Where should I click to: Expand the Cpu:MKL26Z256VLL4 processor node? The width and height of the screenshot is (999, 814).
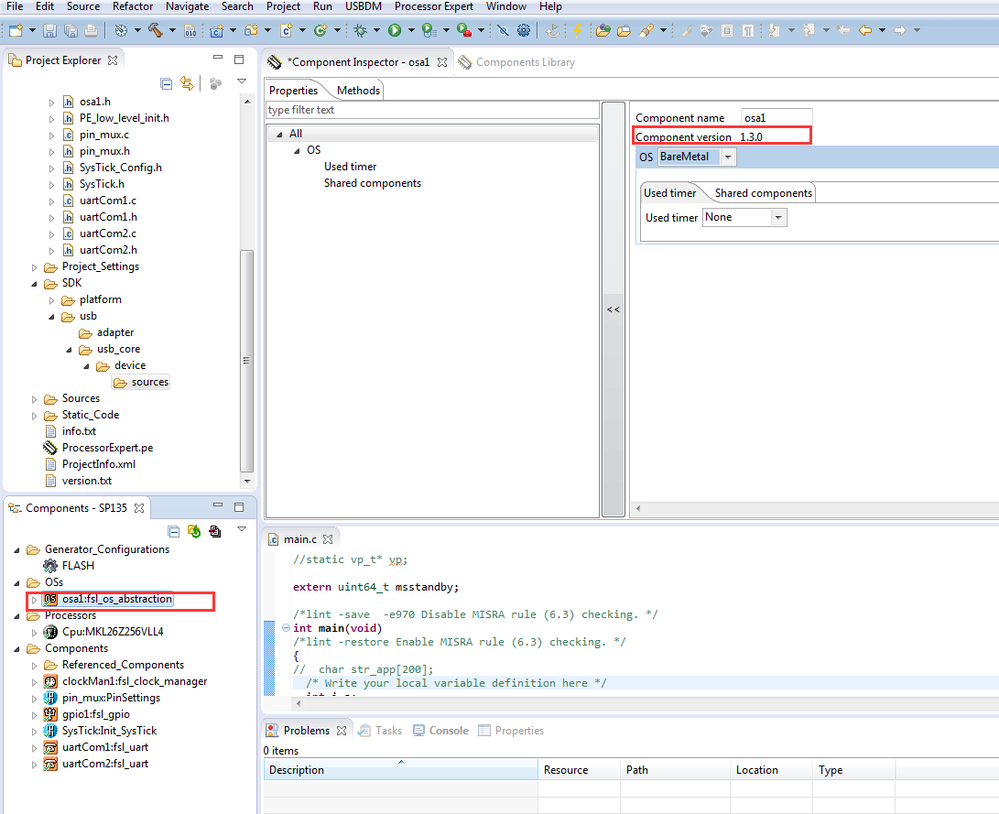click(34, 632)
